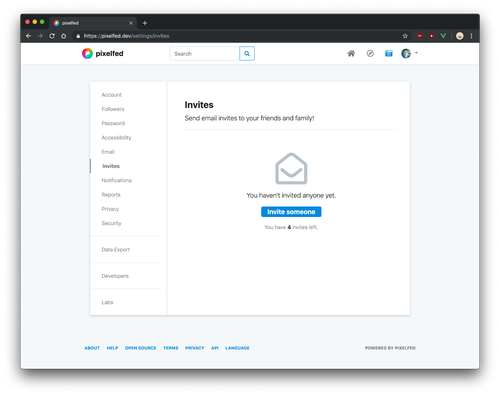The width and height of the screenshot is (500, 396).
Task: Go to Data Export settings
Action: pos(116,250)
